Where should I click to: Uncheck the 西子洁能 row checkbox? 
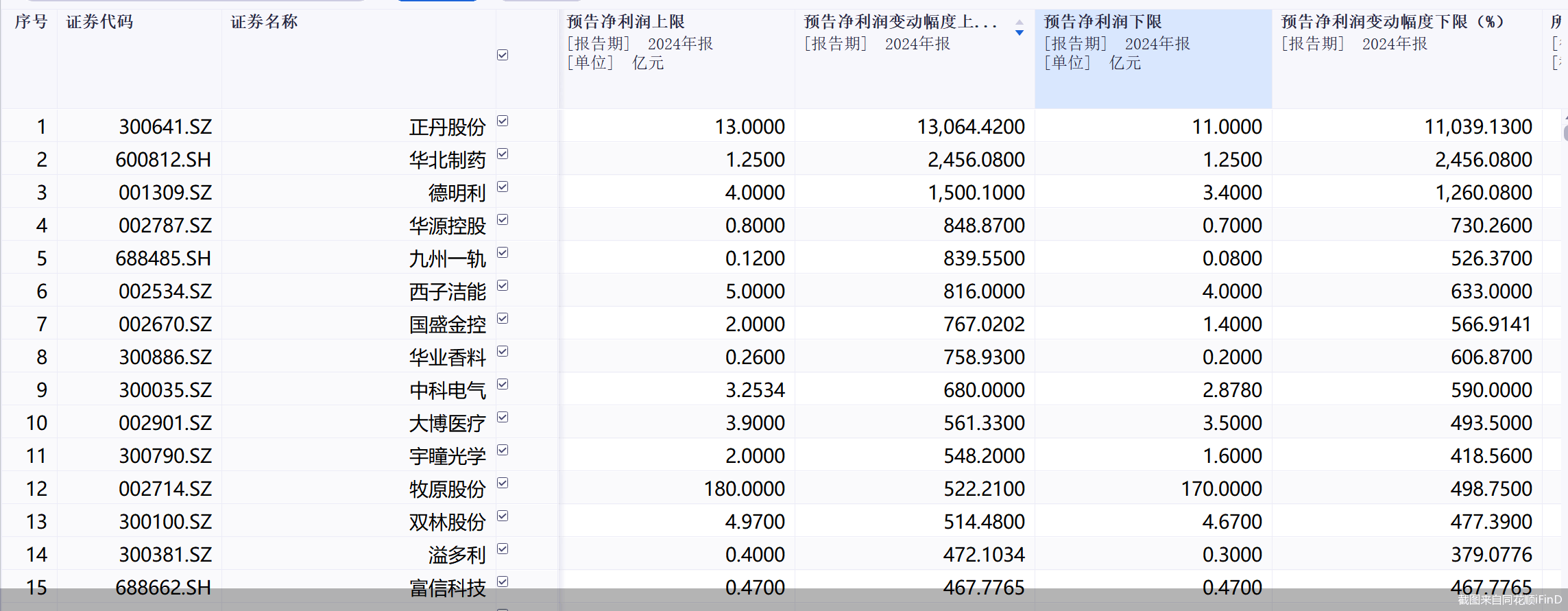503,286
